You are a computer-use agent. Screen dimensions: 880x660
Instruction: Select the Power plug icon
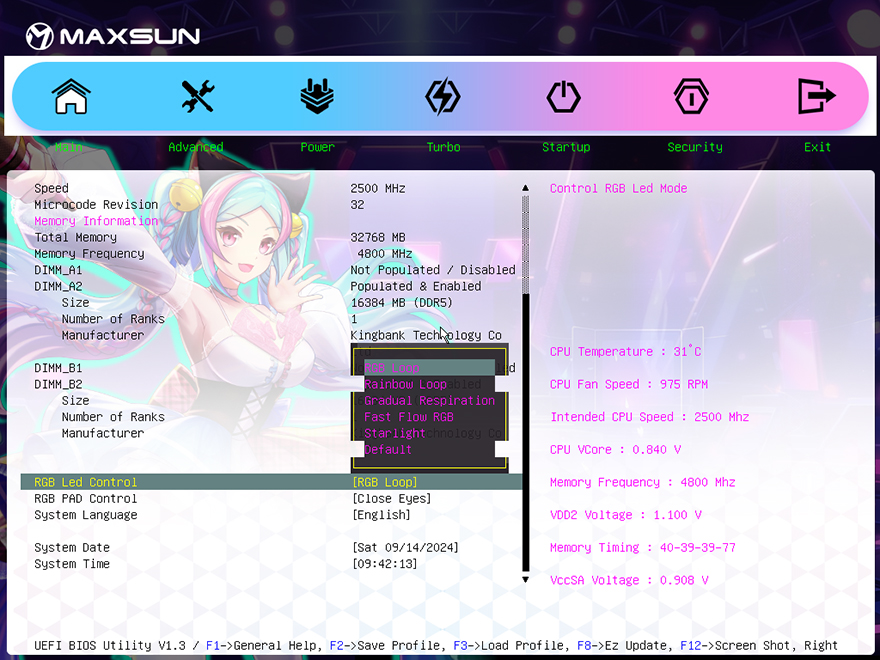317,96
